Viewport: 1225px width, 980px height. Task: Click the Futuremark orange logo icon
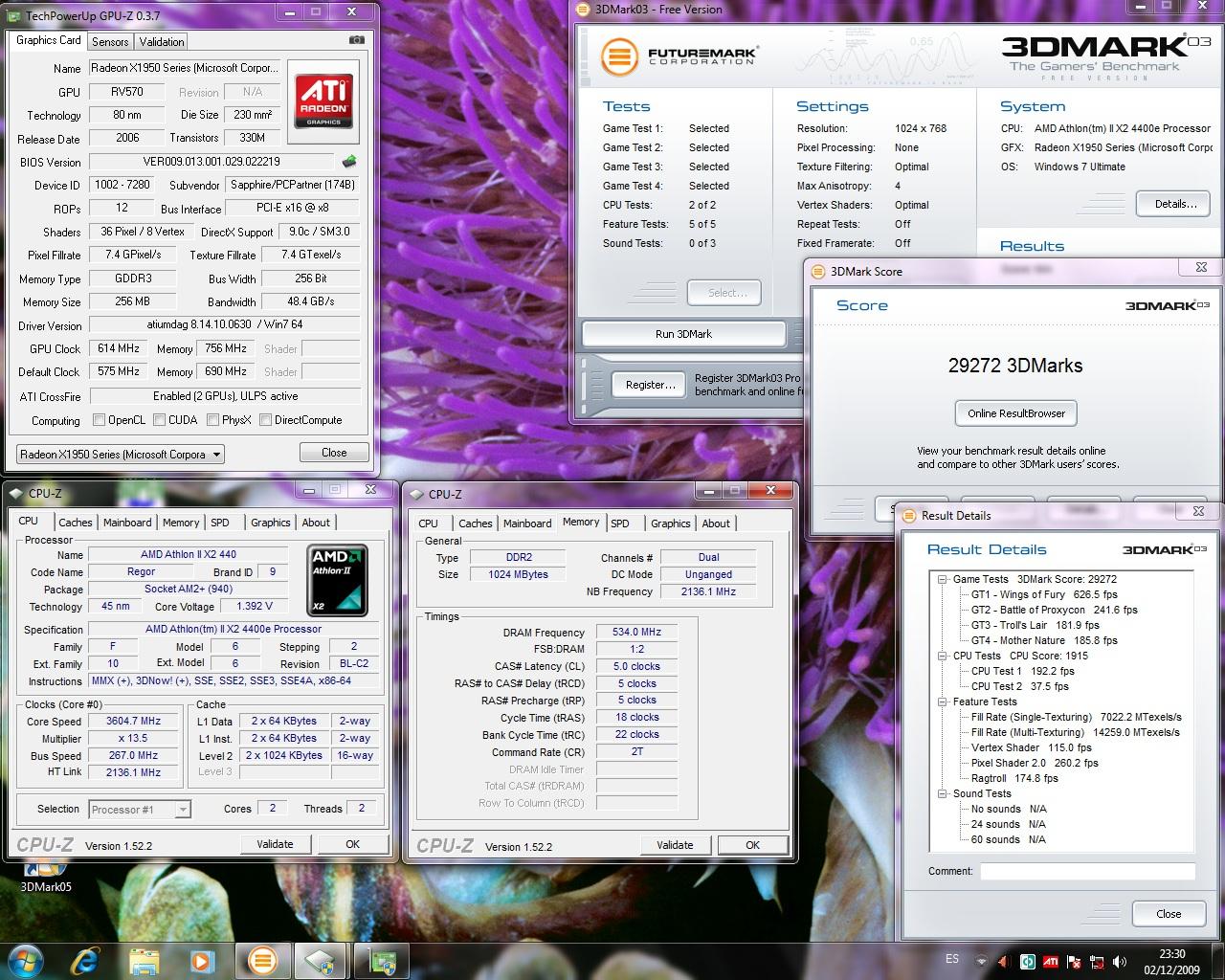[x=619, y=56]
